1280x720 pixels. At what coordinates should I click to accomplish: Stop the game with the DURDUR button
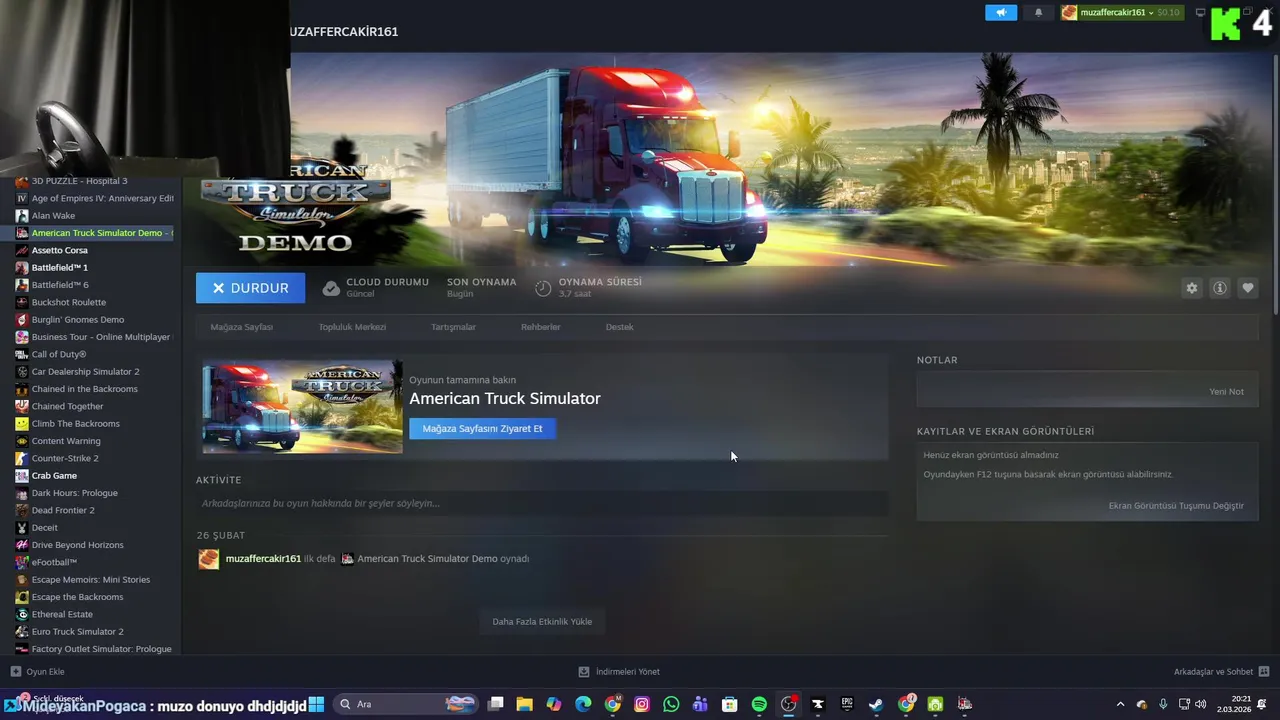tap(251, 288)
